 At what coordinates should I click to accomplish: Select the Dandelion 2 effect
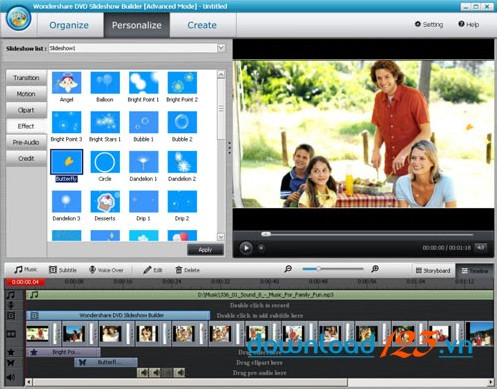tap(182, 162)
